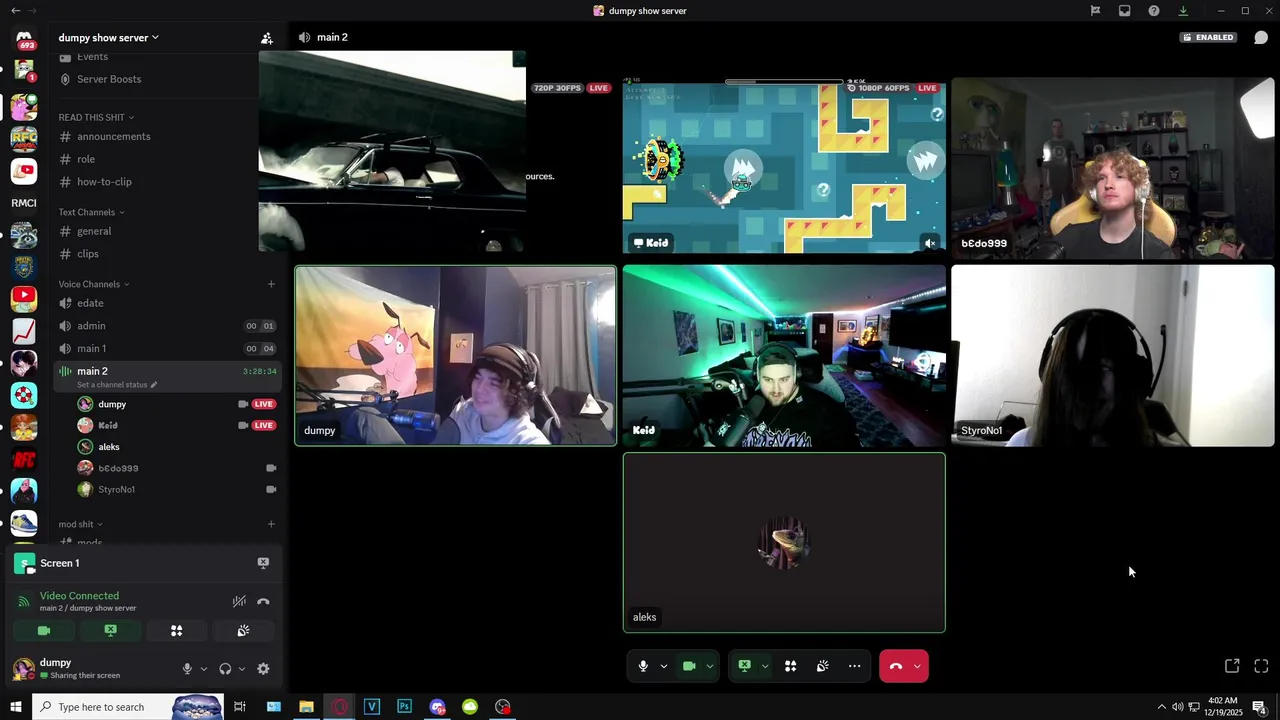Screen dimensions: 1280x720
Task: Expand screen share options in call controls
Action: (765, 666)
